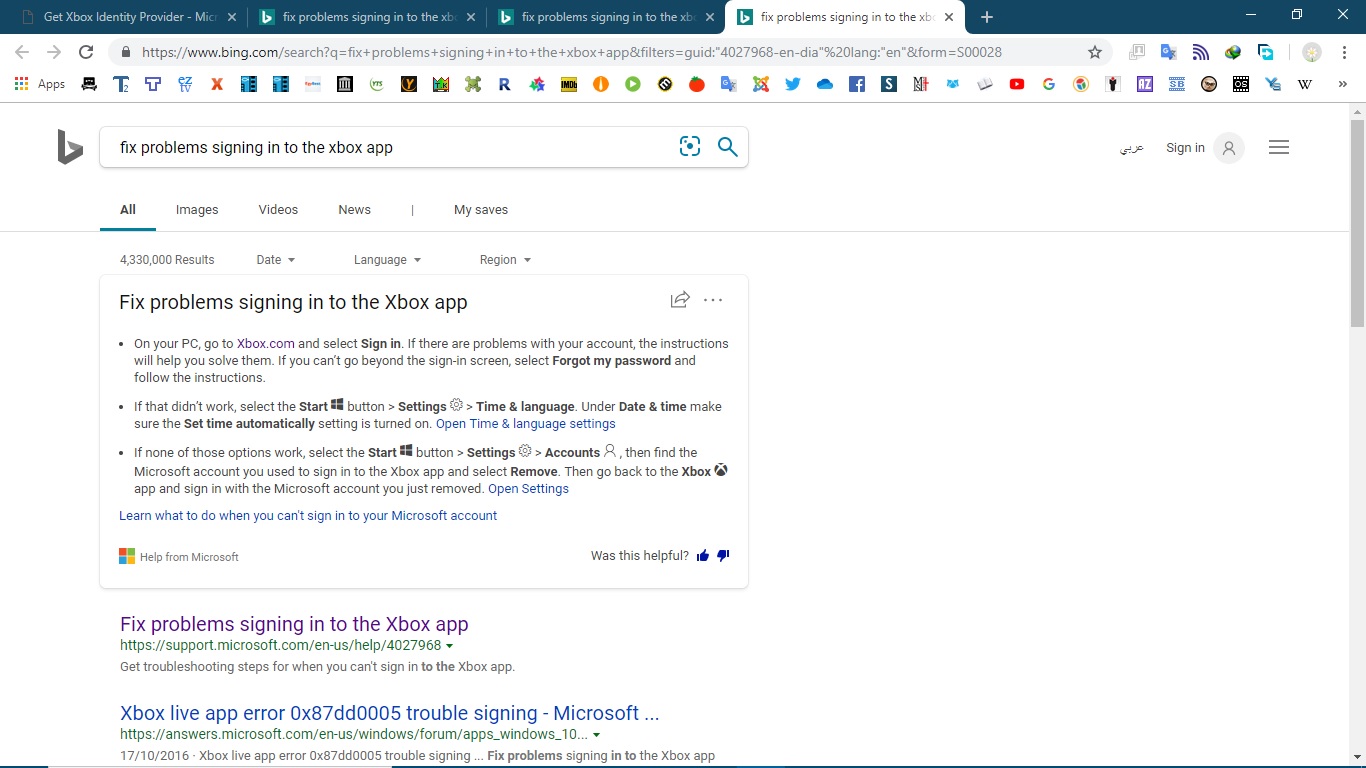Expand the Language filter dropdown
The image size is (1366, 768).
tap(387, 260)
